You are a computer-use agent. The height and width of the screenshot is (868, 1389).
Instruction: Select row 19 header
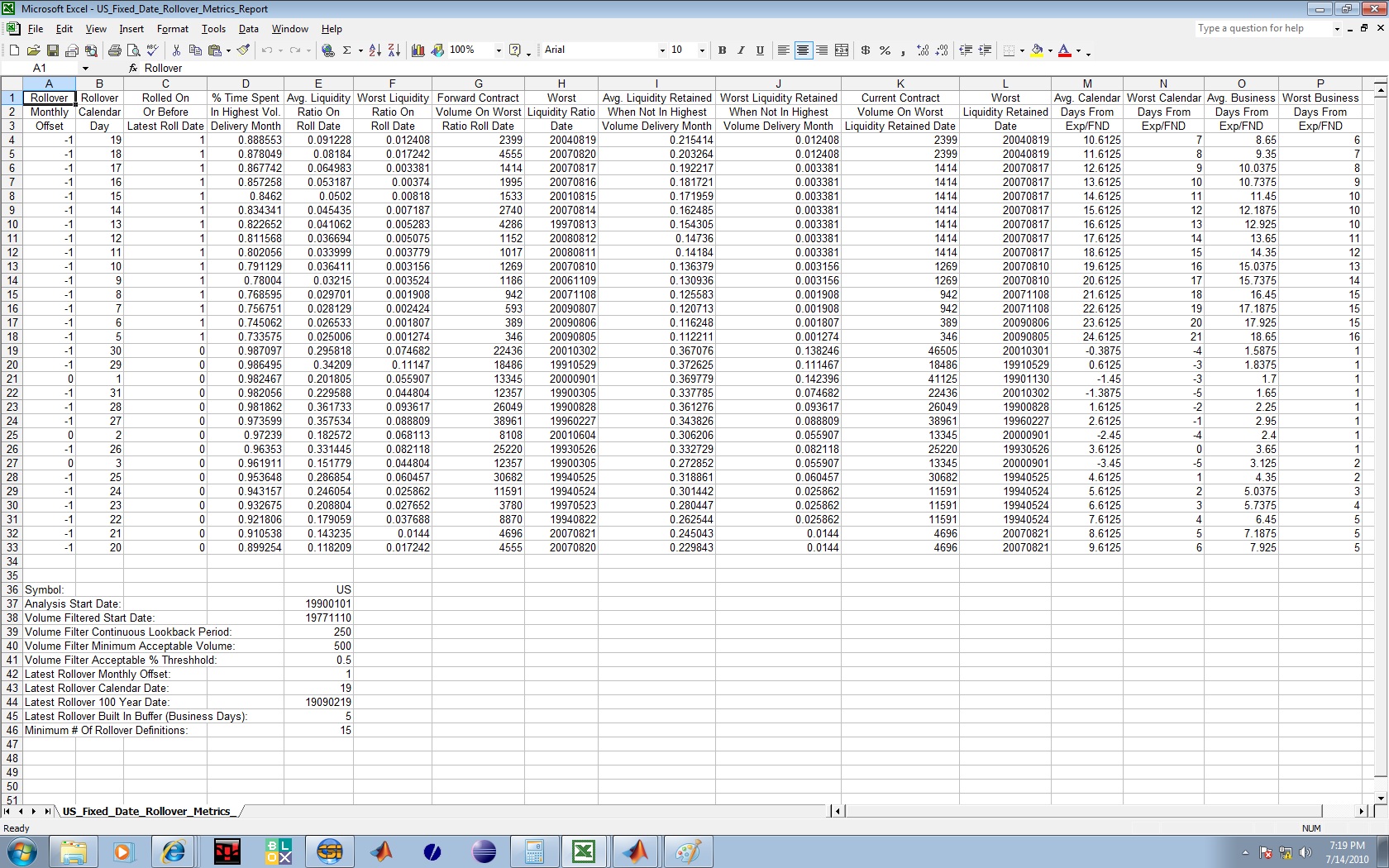coord(12,351)
